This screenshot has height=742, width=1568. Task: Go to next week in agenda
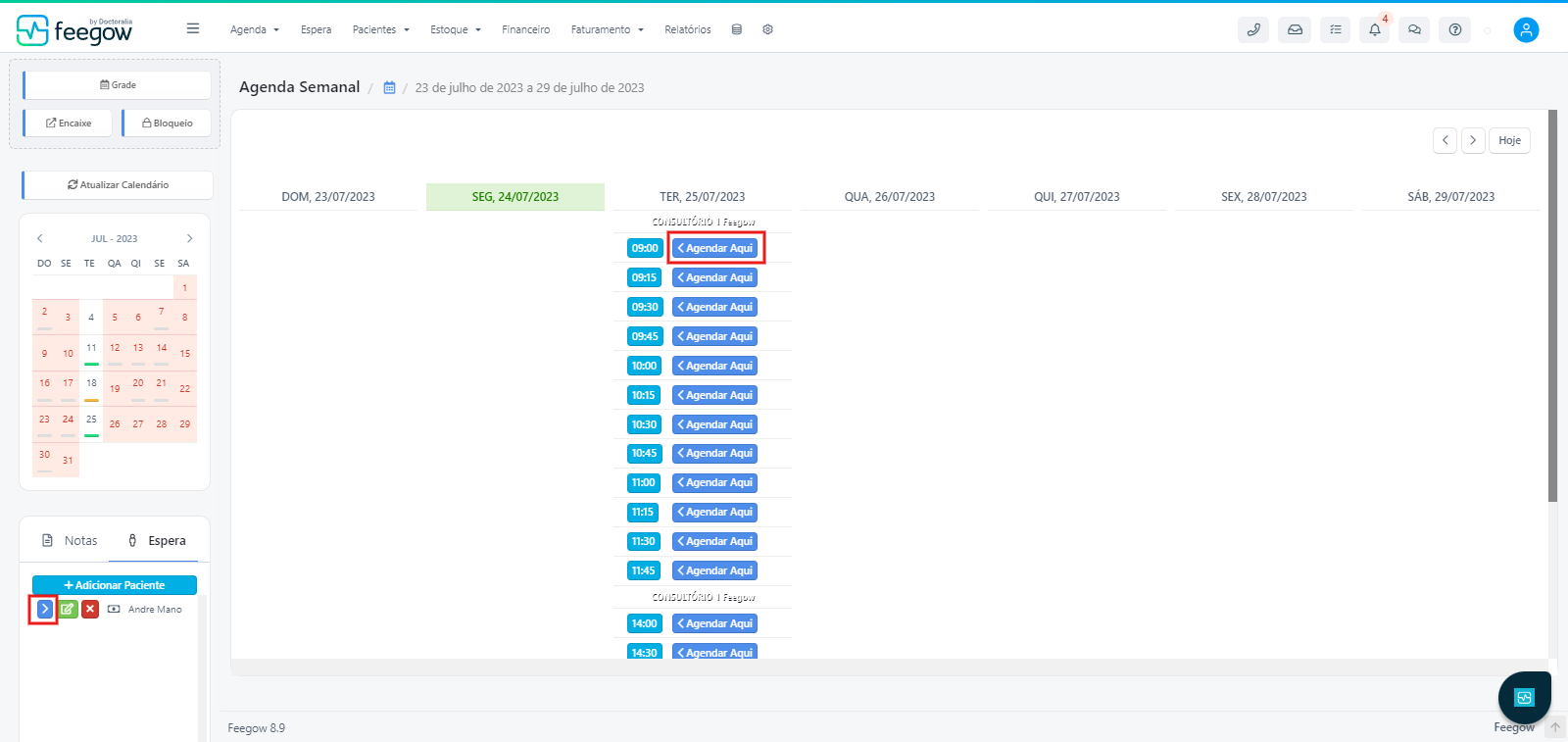(x=1473, y=140)
